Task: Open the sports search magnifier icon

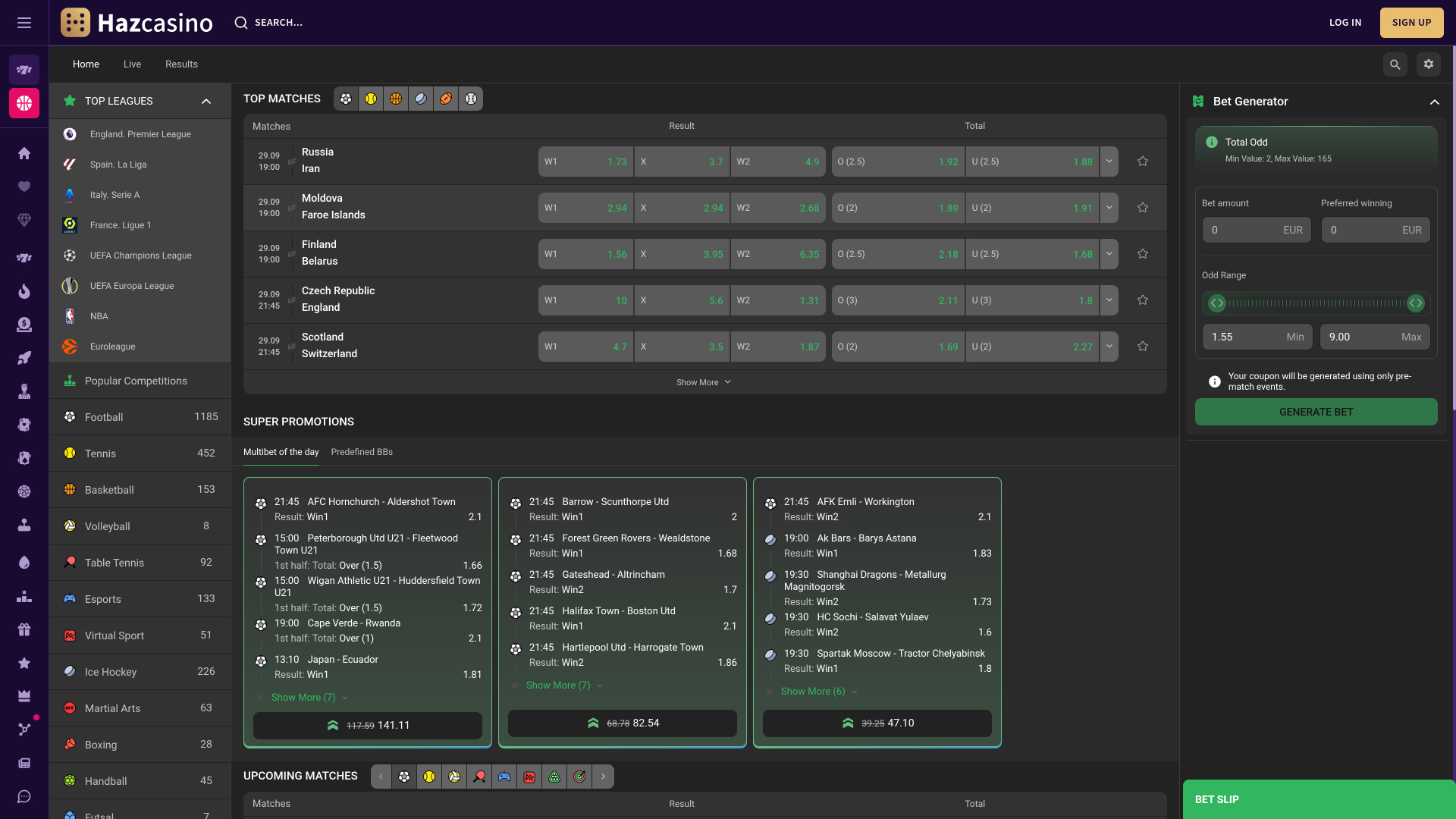Action: pyautogui.click(x=1395, y=64)
